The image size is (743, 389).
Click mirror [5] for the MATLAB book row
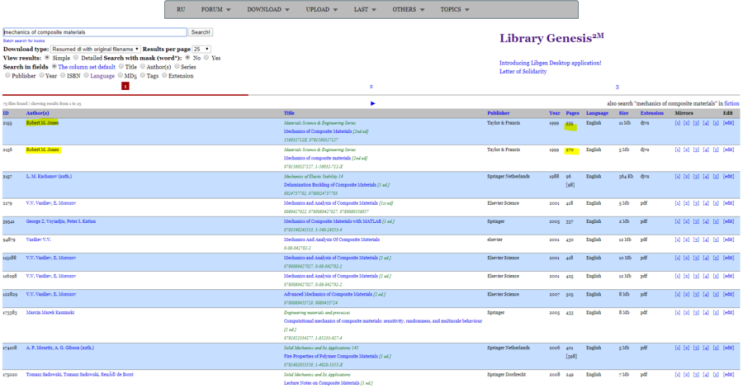[716, 222]
